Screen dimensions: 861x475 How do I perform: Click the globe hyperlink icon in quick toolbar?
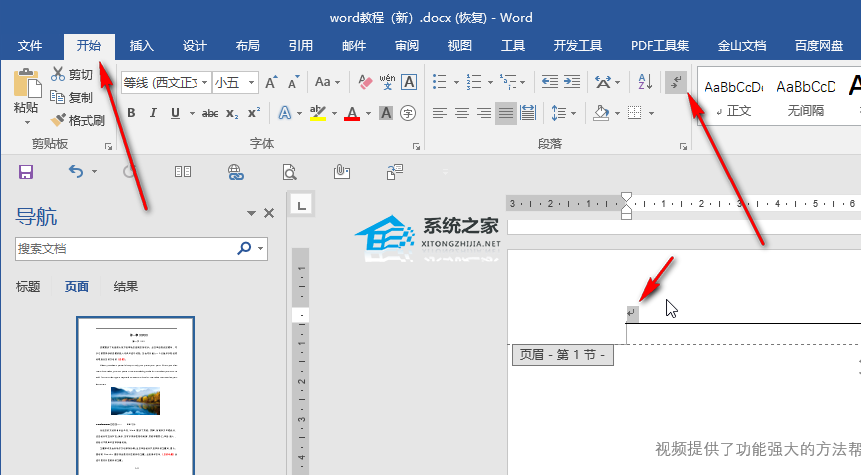coord(236,172)
